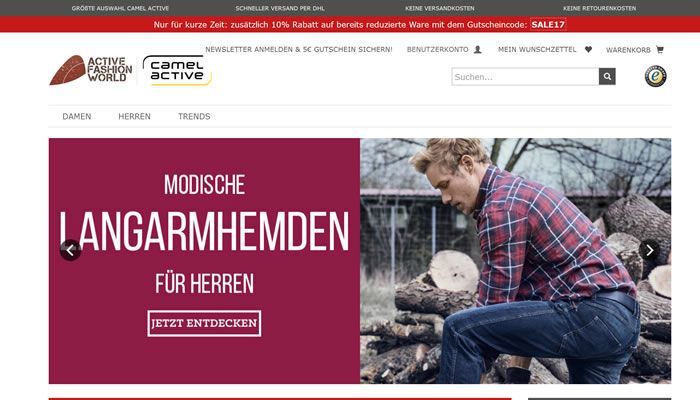The width and height of the screenshot is (700, 400).
Task: Click the wishlist heart icon
Action: click(588, 50)
